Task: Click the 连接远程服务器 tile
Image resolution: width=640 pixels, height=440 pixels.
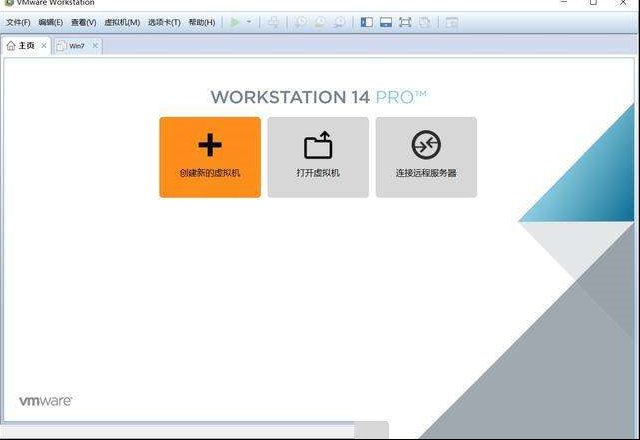Action: point(426,157)
